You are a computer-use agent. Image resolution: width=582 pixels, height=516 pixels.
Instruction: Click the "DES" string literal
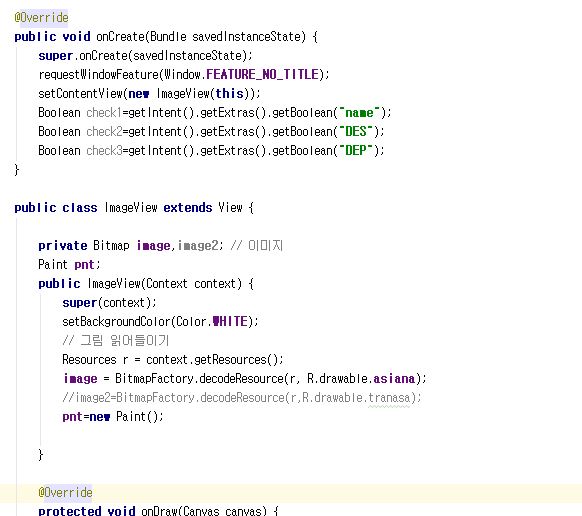click(356, 131)
